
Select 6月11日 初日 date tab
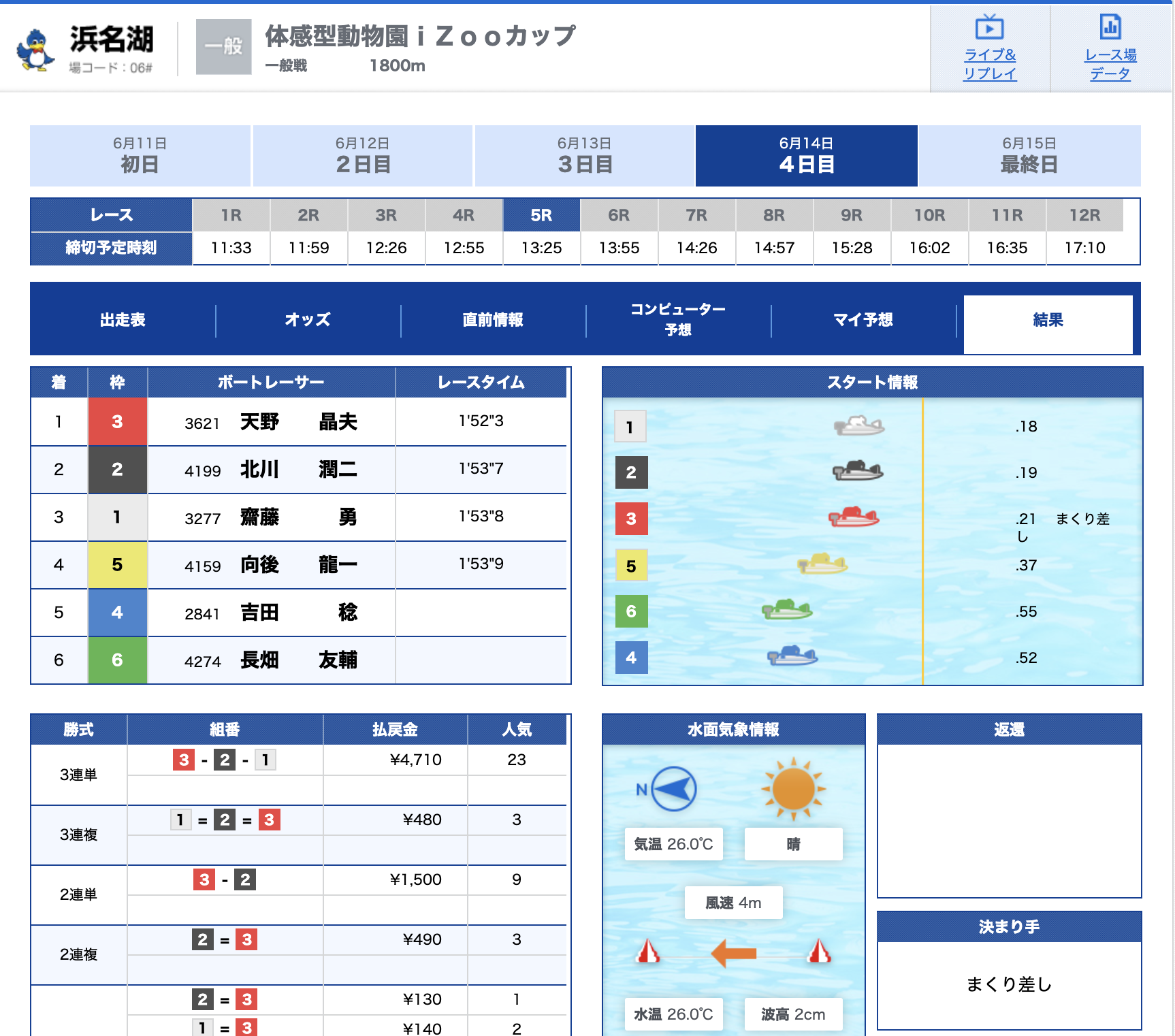coord(140,155)
